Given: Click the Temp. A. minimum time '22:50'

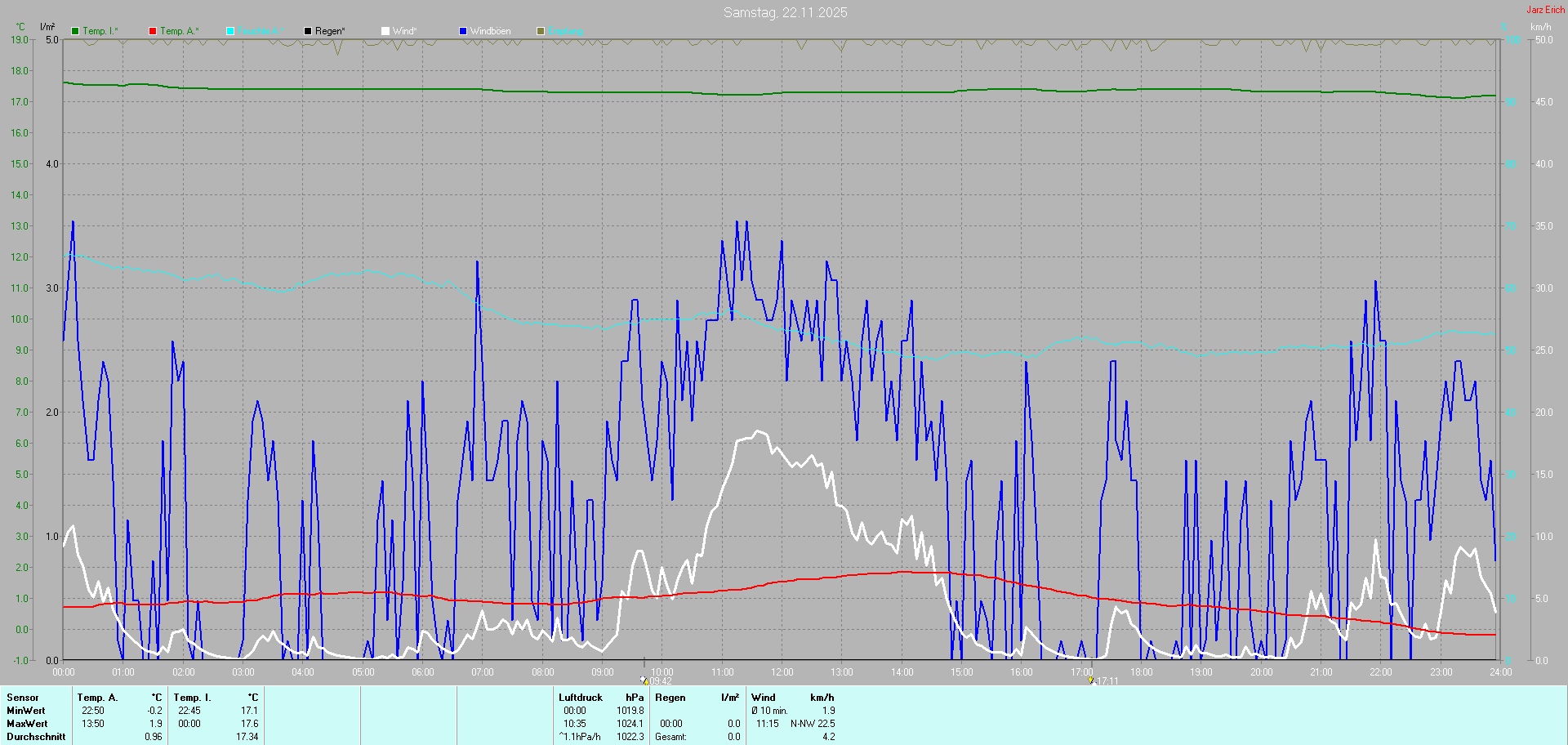Looking at the screenshot, I should (93, 711).
